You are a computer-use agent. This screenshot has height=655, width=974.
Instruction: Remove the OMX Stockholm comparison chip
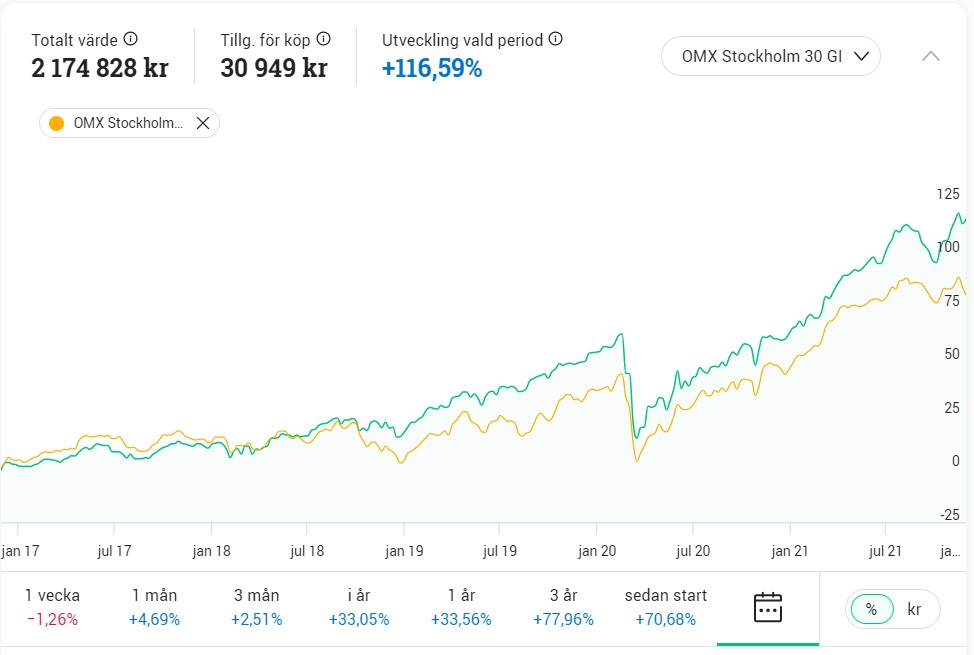point(203,123)
